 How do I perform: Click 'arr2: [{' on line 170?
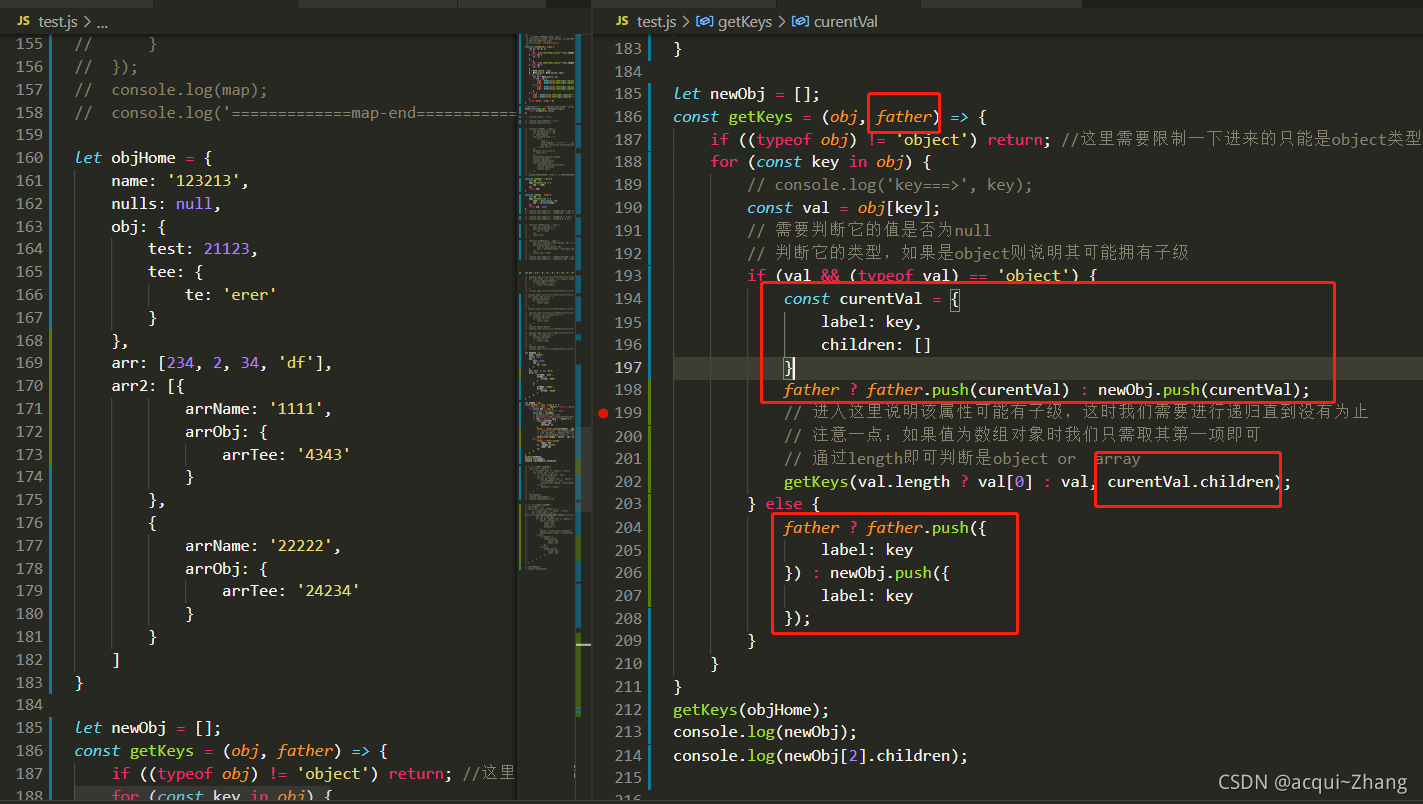click(147, 386)
